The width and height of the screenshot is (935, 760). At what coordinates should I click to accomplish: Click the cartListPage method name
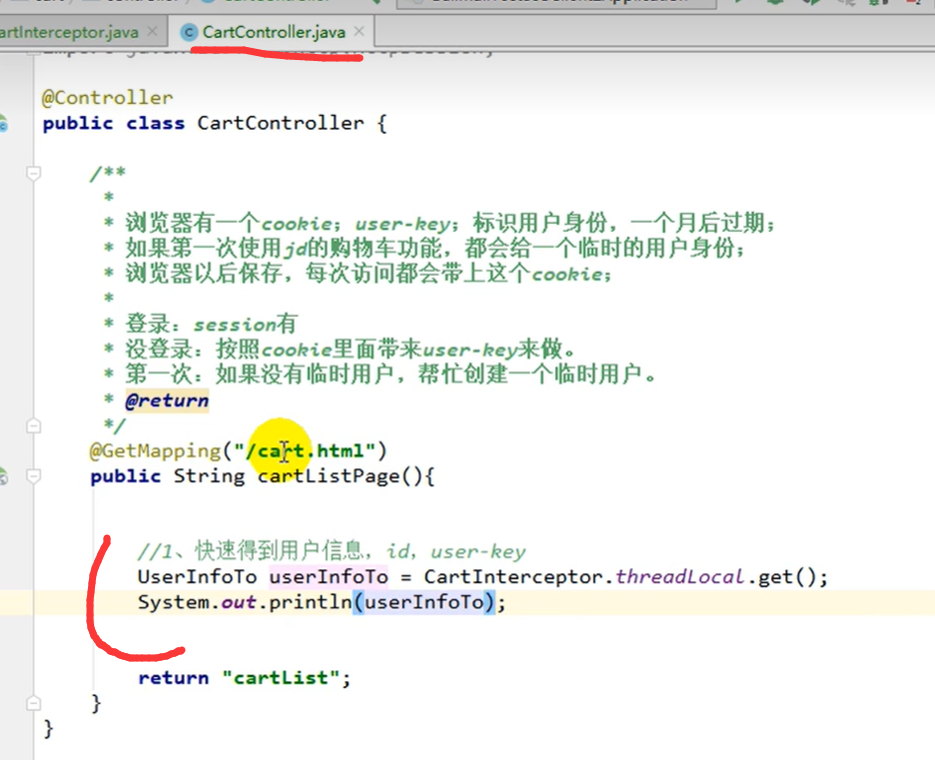(329, 476)
